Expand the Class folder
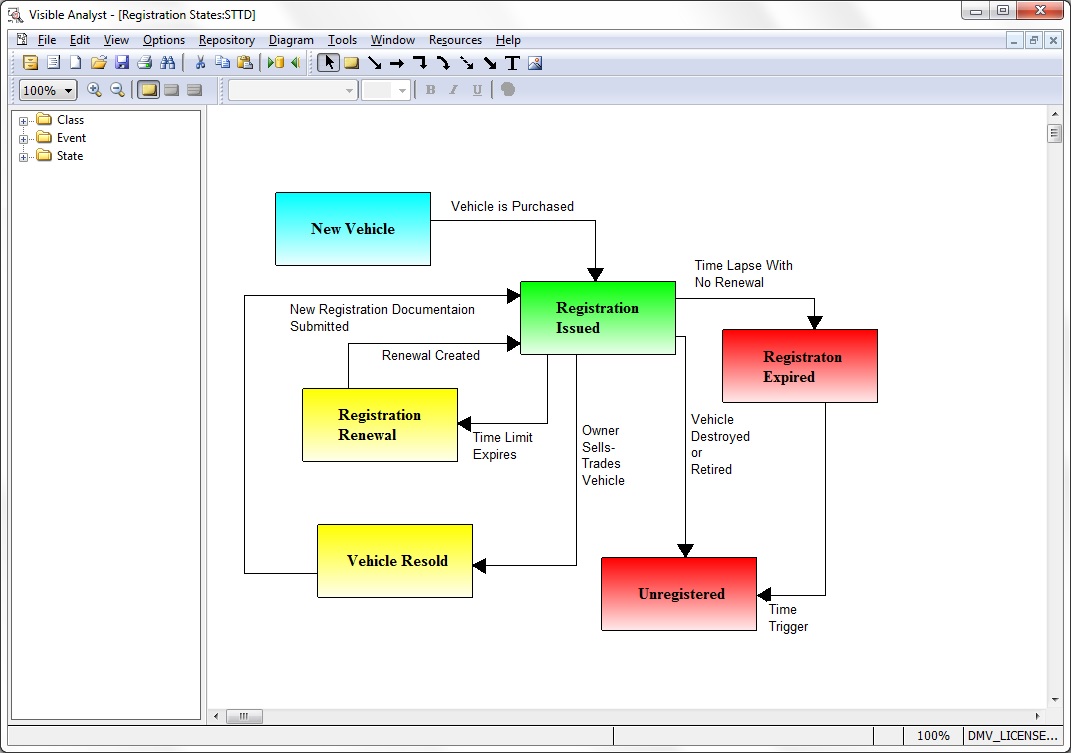Viewport: 1071px width, 753px height. click(23, 121)
